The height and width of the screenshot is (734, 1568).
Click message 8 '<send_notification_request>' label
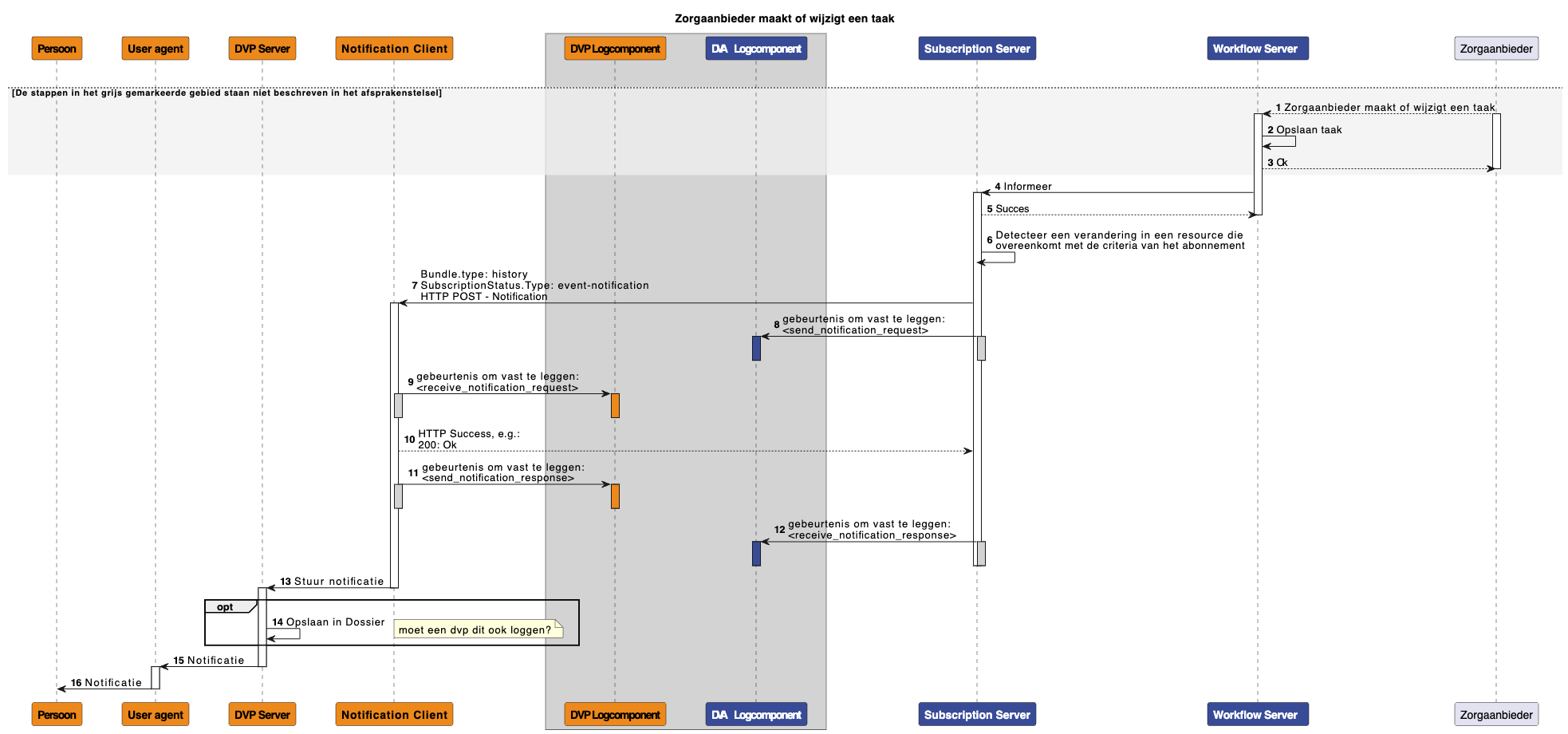coord(855,330)
